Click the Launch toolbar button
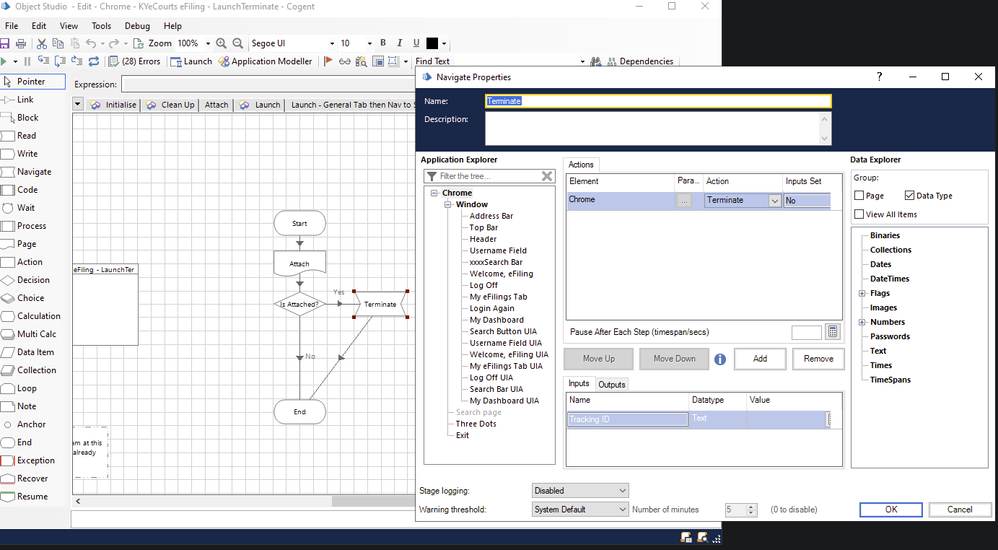This screenshot has height=550, width=998. pyautogui.click(x=191, y=62)
